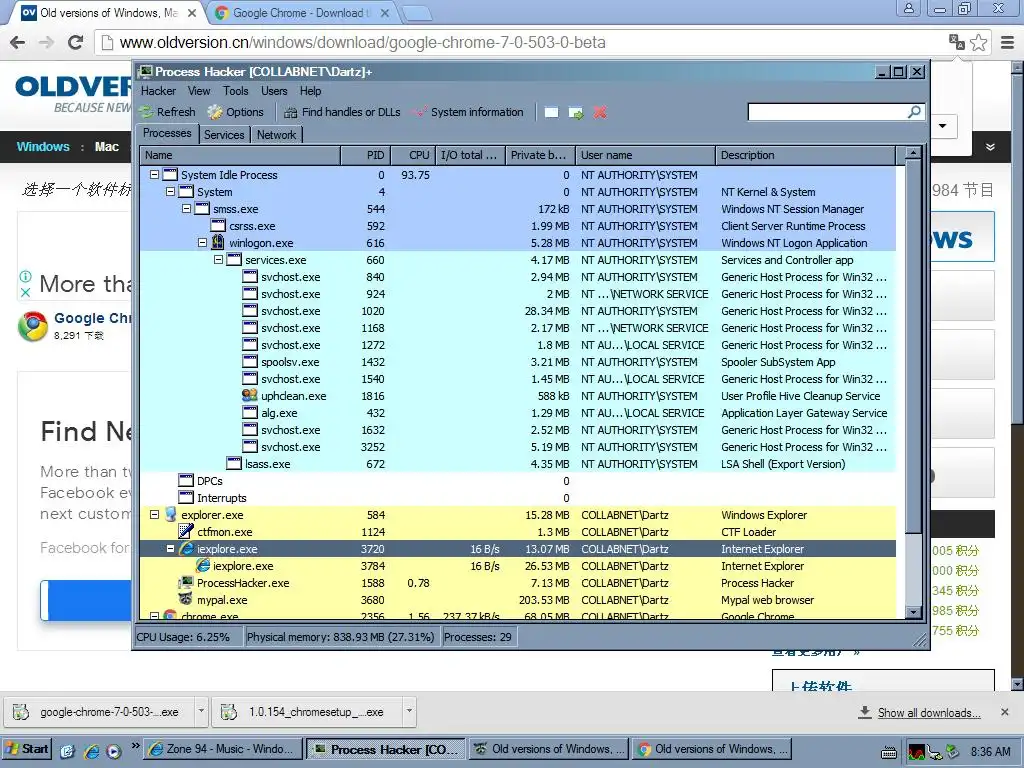Viewport: 1024px width, 768px height.
Task: Switch to the Network tab
Action: [276, 135]
